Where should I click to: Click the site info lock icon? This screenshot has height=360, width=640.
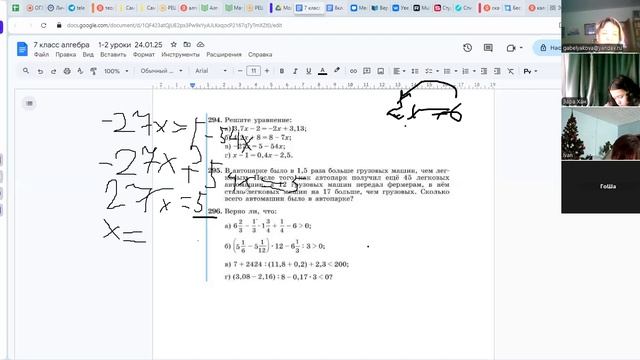pyautogui.click(x=59, y=25)
